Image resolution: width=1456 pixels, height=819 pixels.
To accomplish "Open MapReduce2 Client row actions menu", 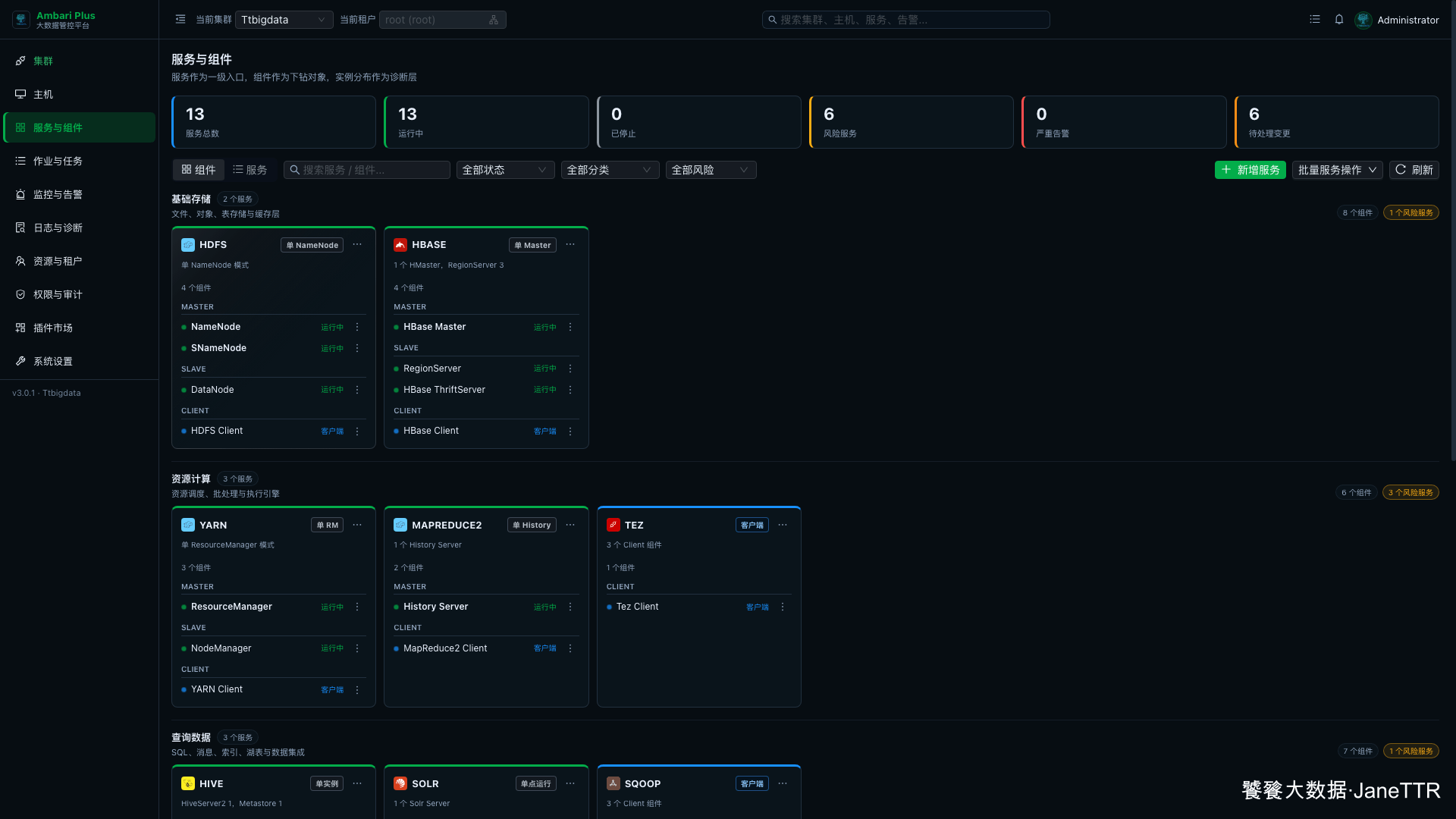I will [x=570, y=648].
